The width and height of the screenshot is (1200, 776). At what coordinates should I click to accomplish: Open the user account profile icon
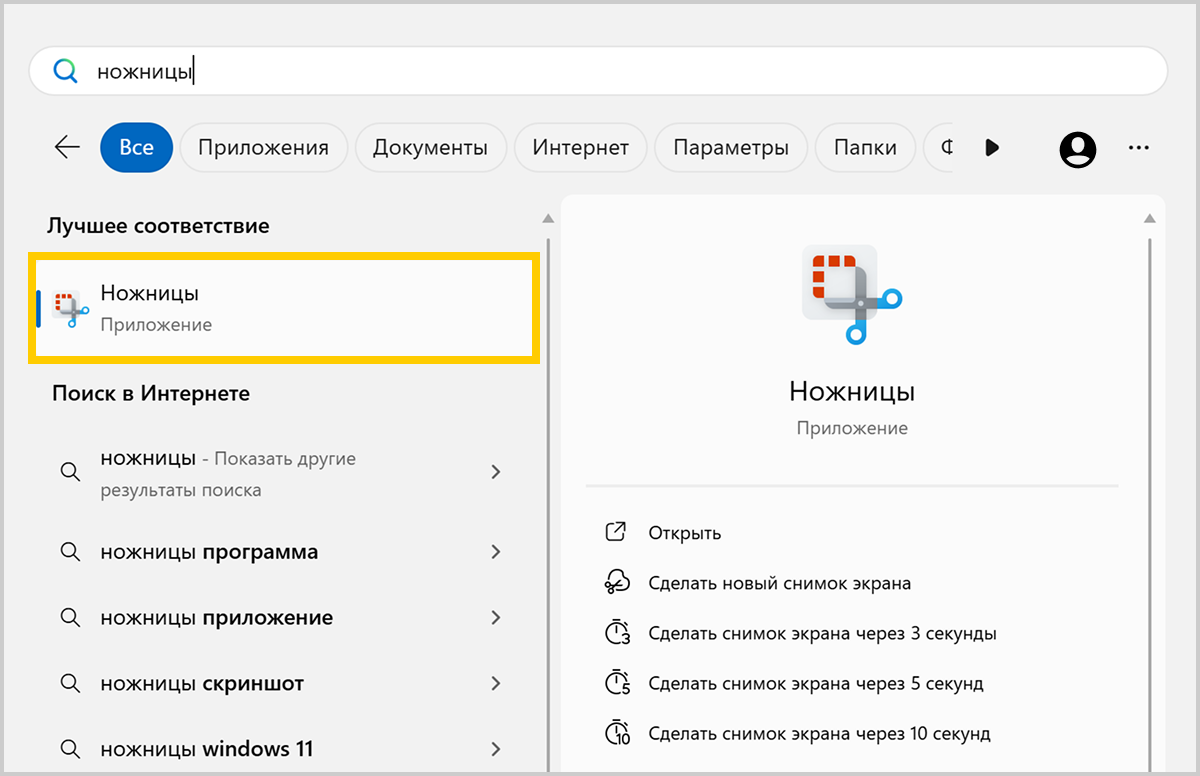[x=1077, y=149]
